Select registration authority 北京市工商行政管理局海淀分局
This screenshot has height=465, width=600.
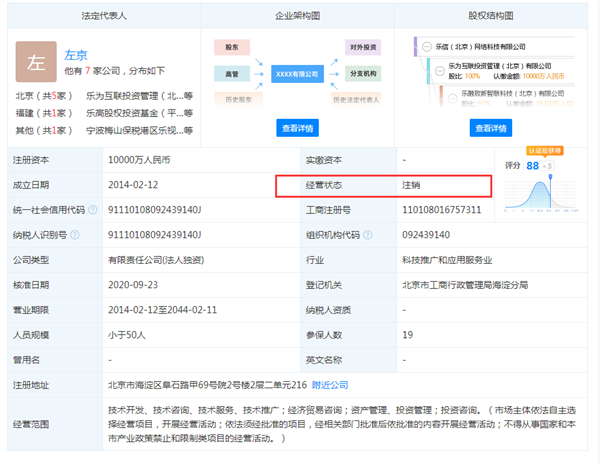(465, 285)
